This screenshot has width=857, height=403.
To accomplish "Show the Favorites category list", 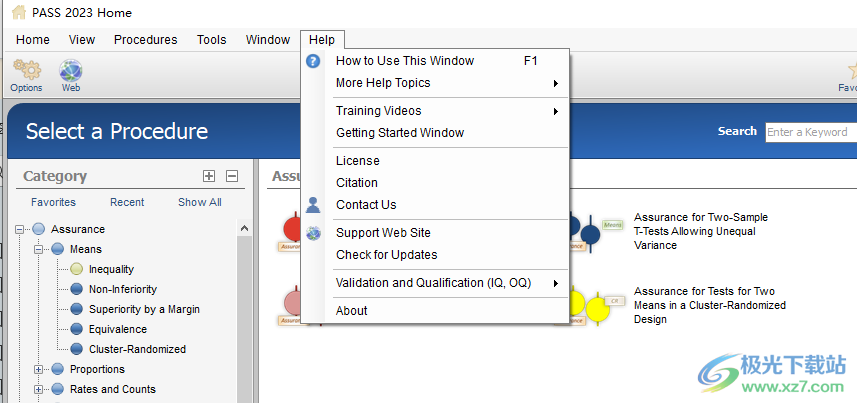I will point(54,202).
